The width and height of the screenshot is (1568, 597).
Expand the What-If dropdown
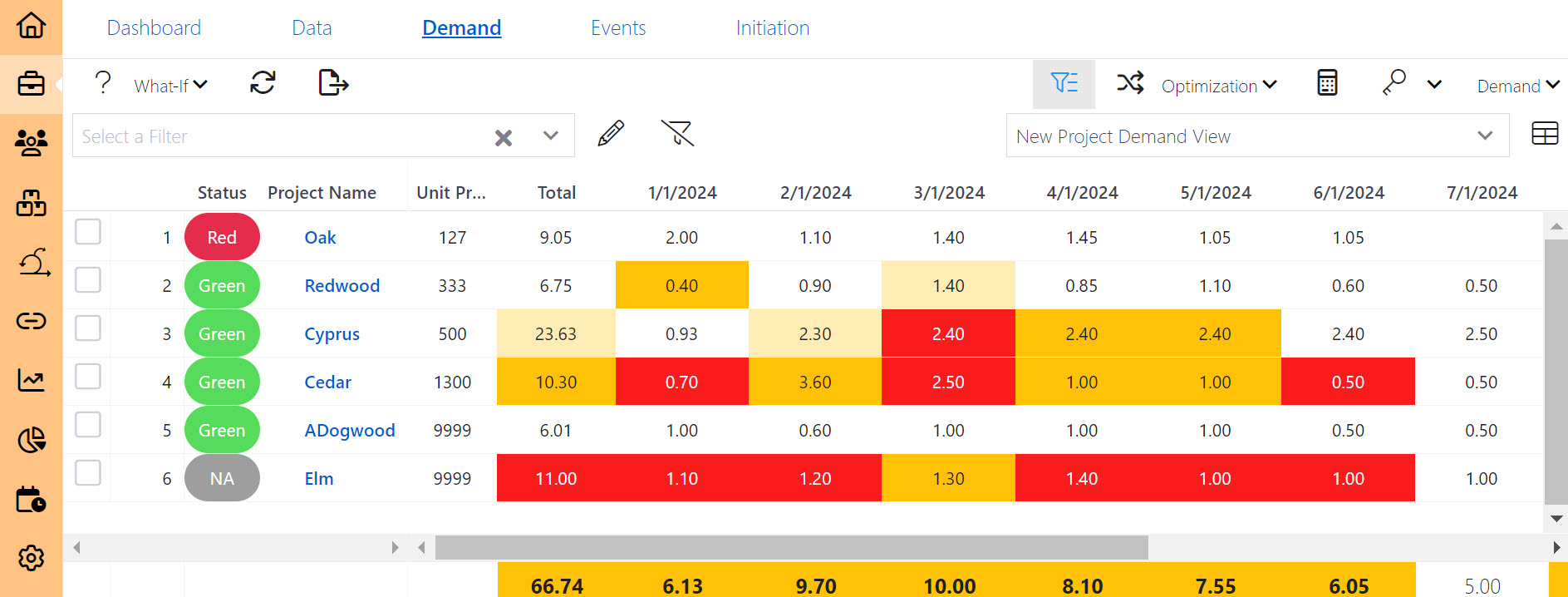pyautogui.click(x=170, y=86)
